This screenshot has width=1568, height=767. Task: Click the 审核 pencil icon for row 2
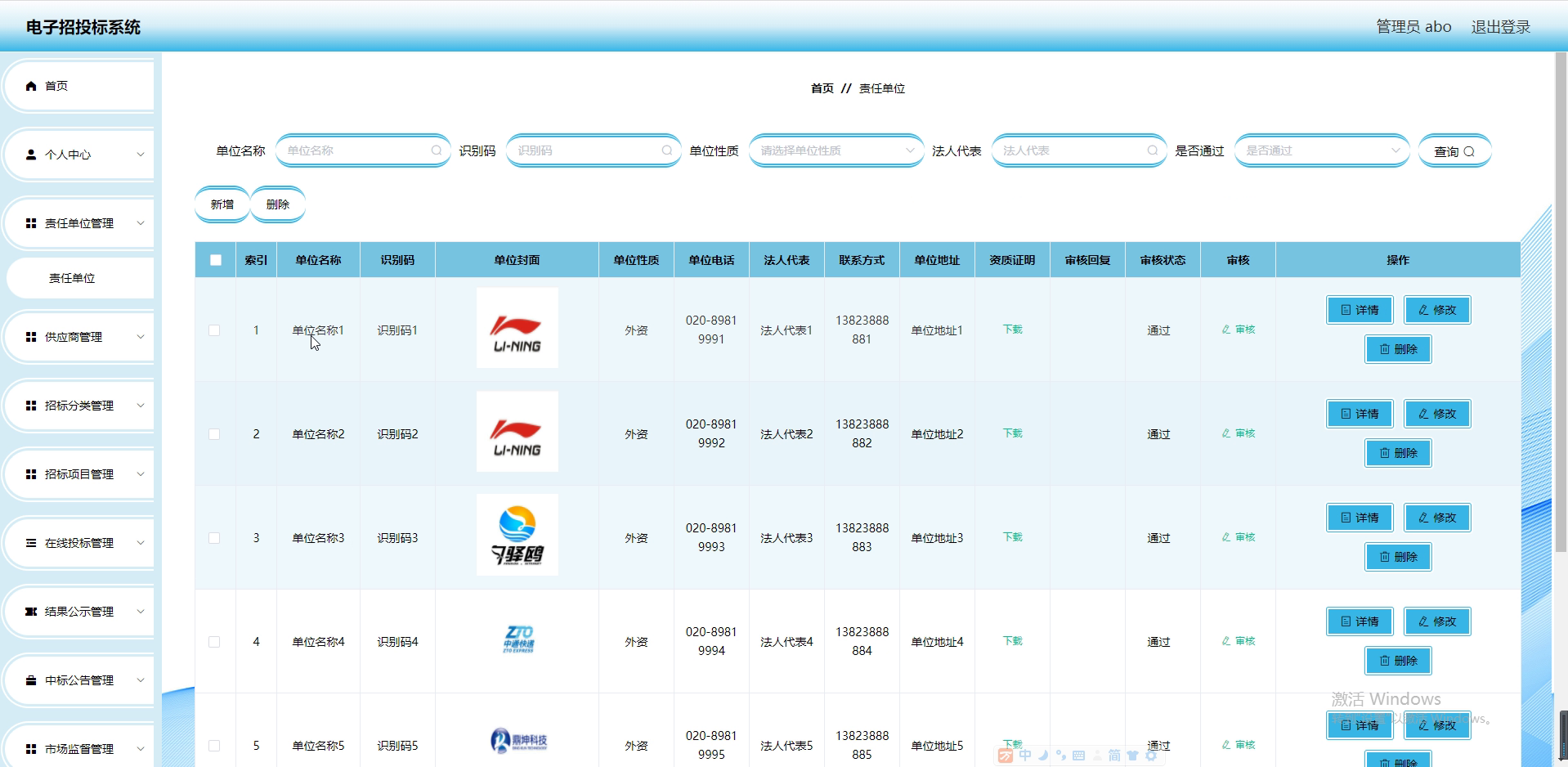(1226, 433)
